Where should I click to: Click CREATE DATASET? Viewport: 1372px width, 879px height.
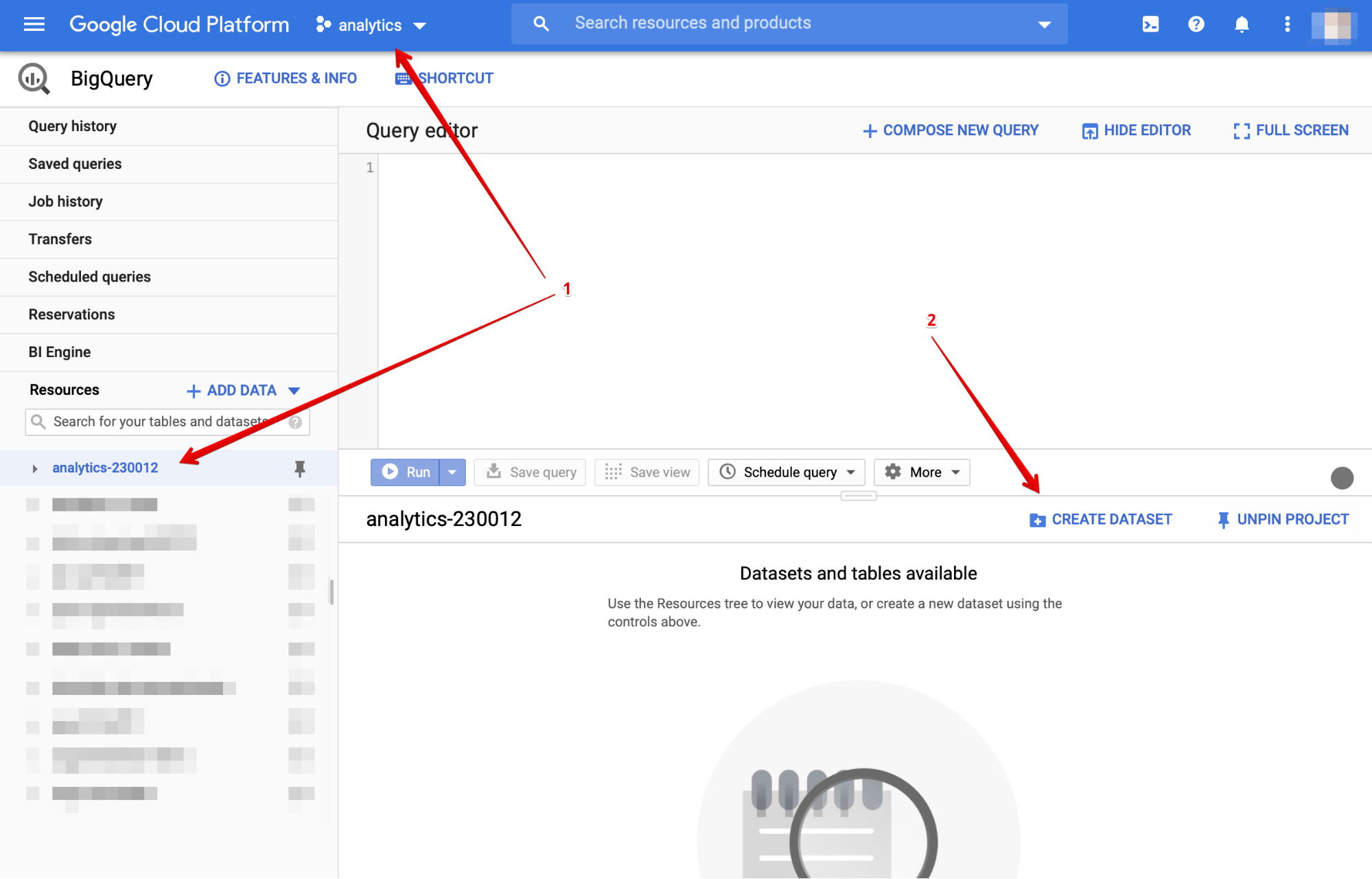(x=1101, y=520)
